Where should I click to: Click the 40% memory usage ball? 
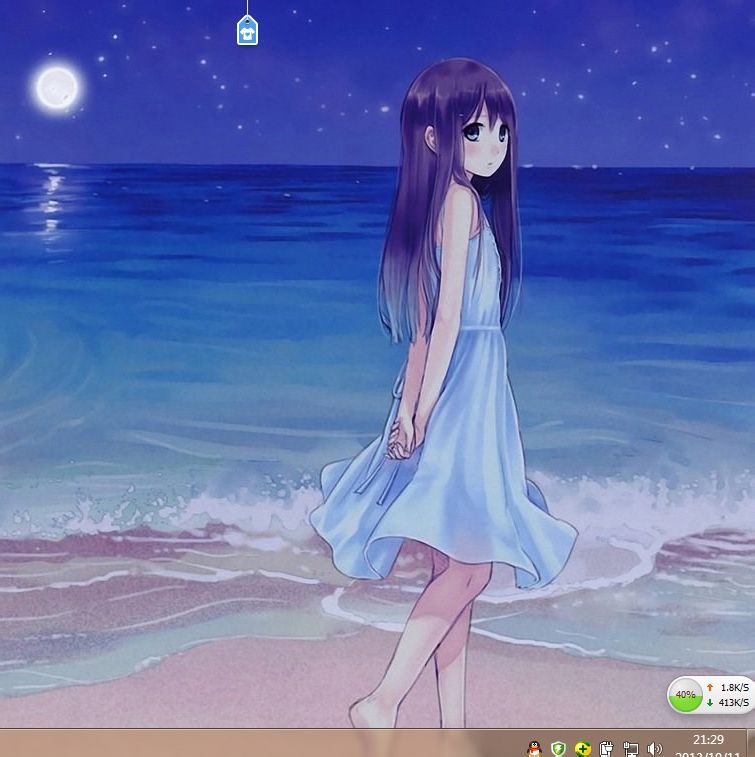[x=685, y=695]
